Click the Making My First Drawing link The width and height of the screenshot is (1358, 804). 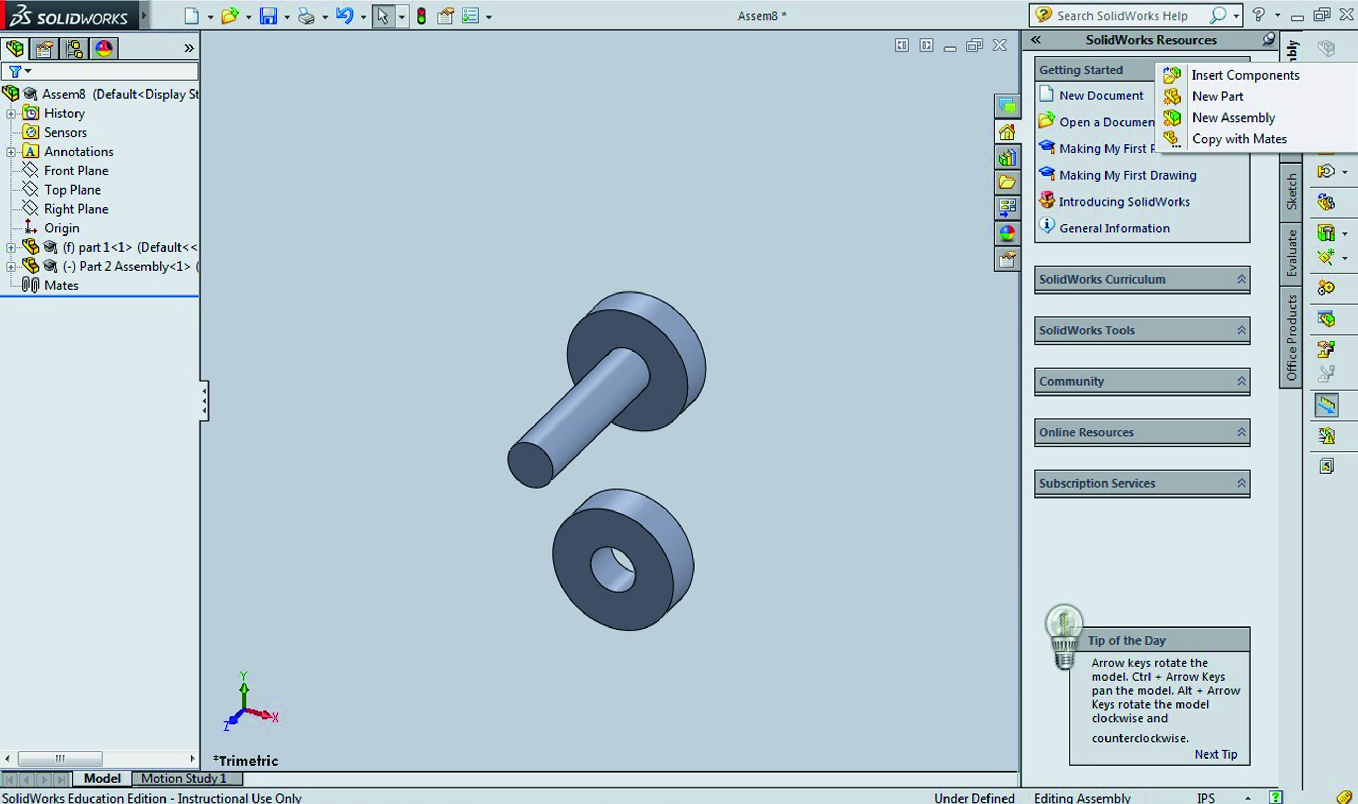tap(1127, 175)
